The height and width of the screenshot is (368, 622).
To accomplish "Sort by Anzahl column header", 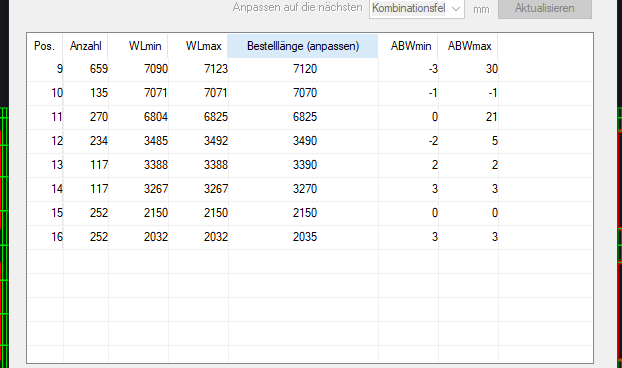I will (x=86, y=46).
